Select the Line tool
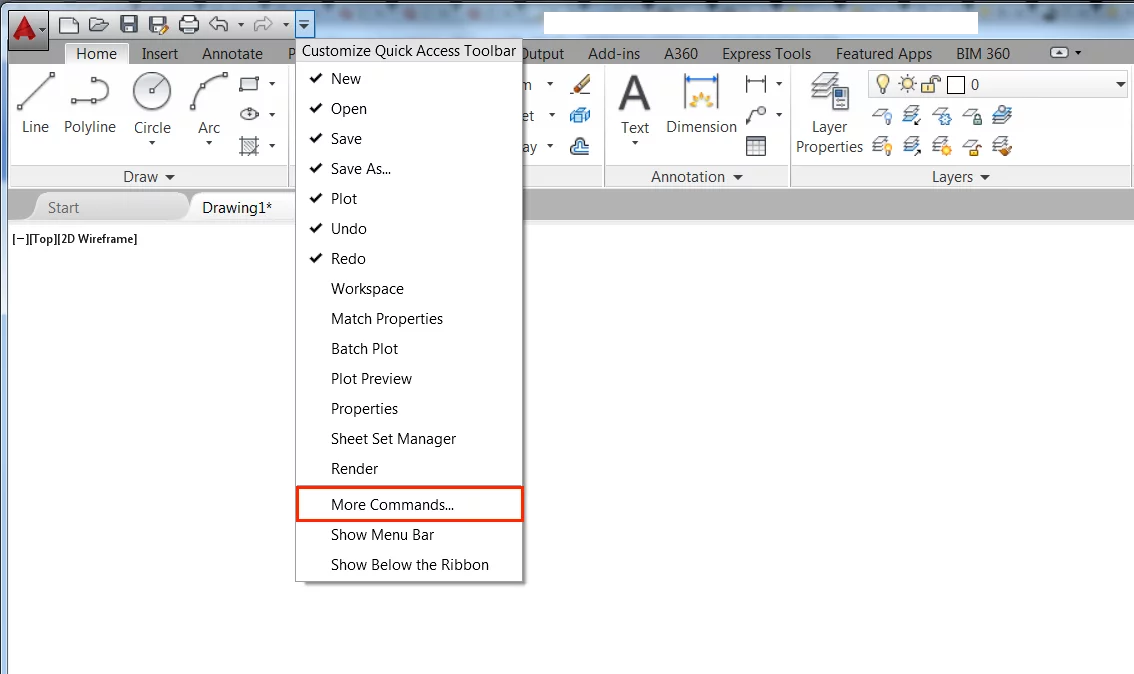The width and height of the screenshot is (1134, 674). click(34, 107)
